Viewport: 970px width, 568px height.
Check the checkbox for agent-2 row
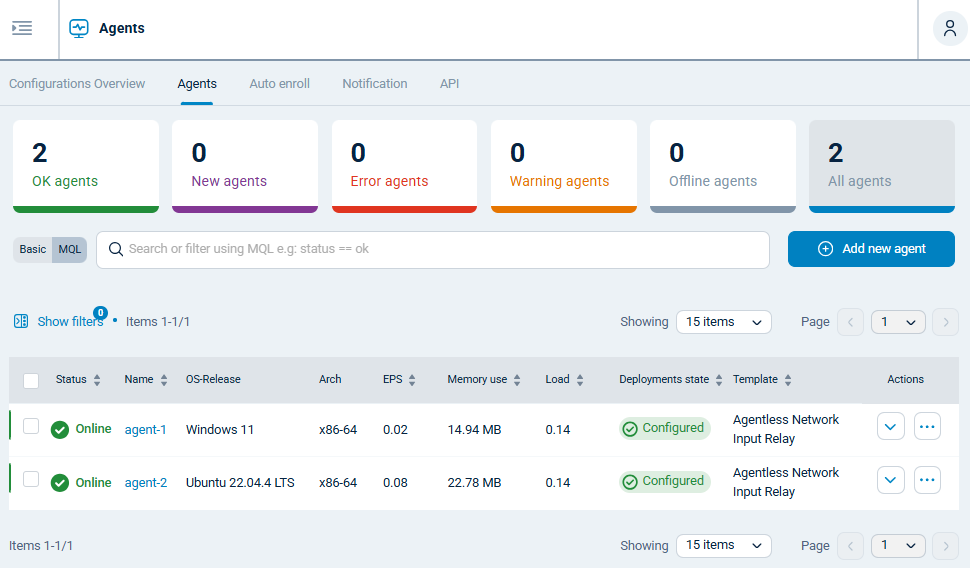point(31,480)
